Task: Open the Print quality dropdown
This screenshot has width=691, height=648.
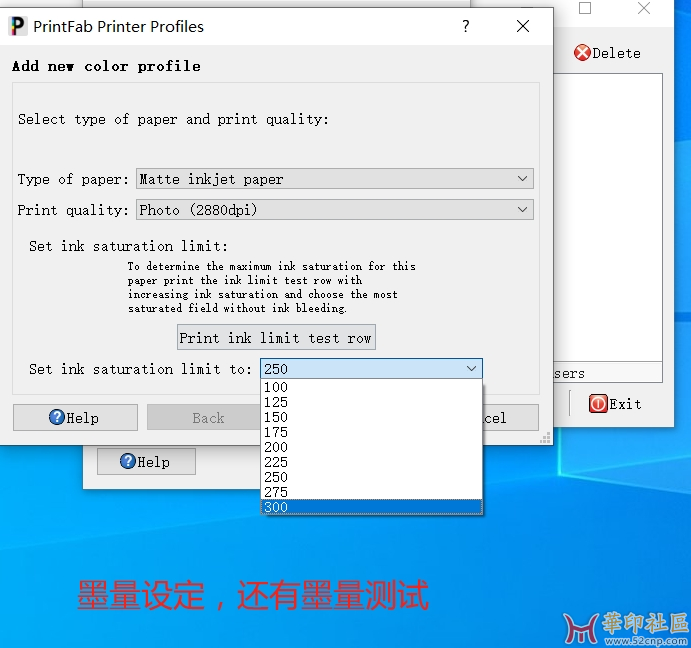Action: pos(335,210)
